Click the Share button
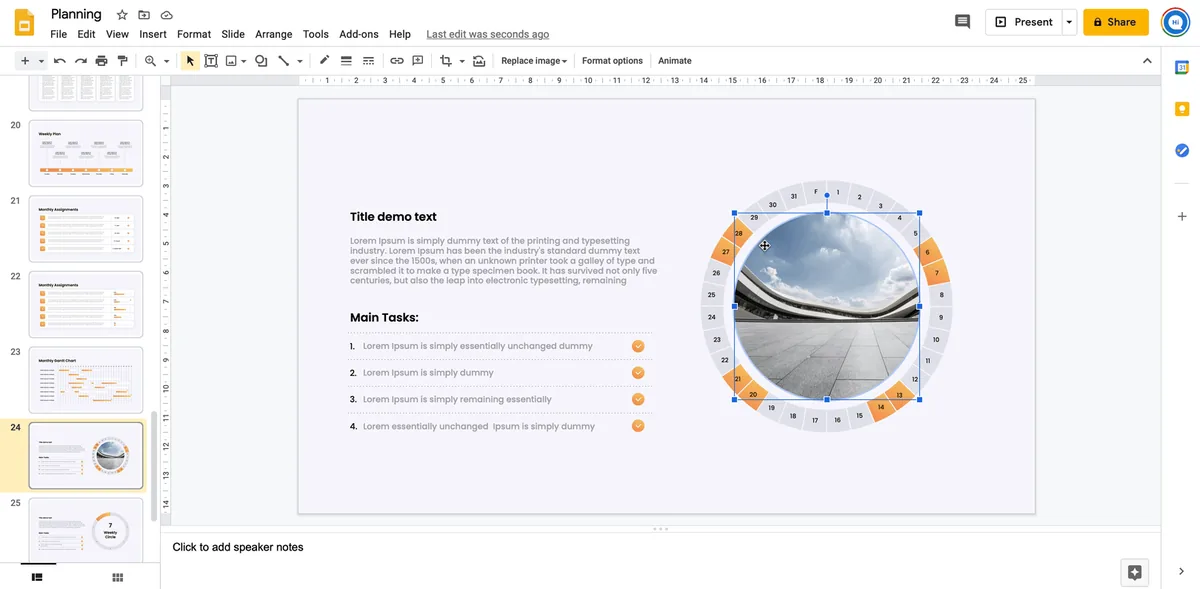Screen dimensions: 1200x589 (1116, 22)
